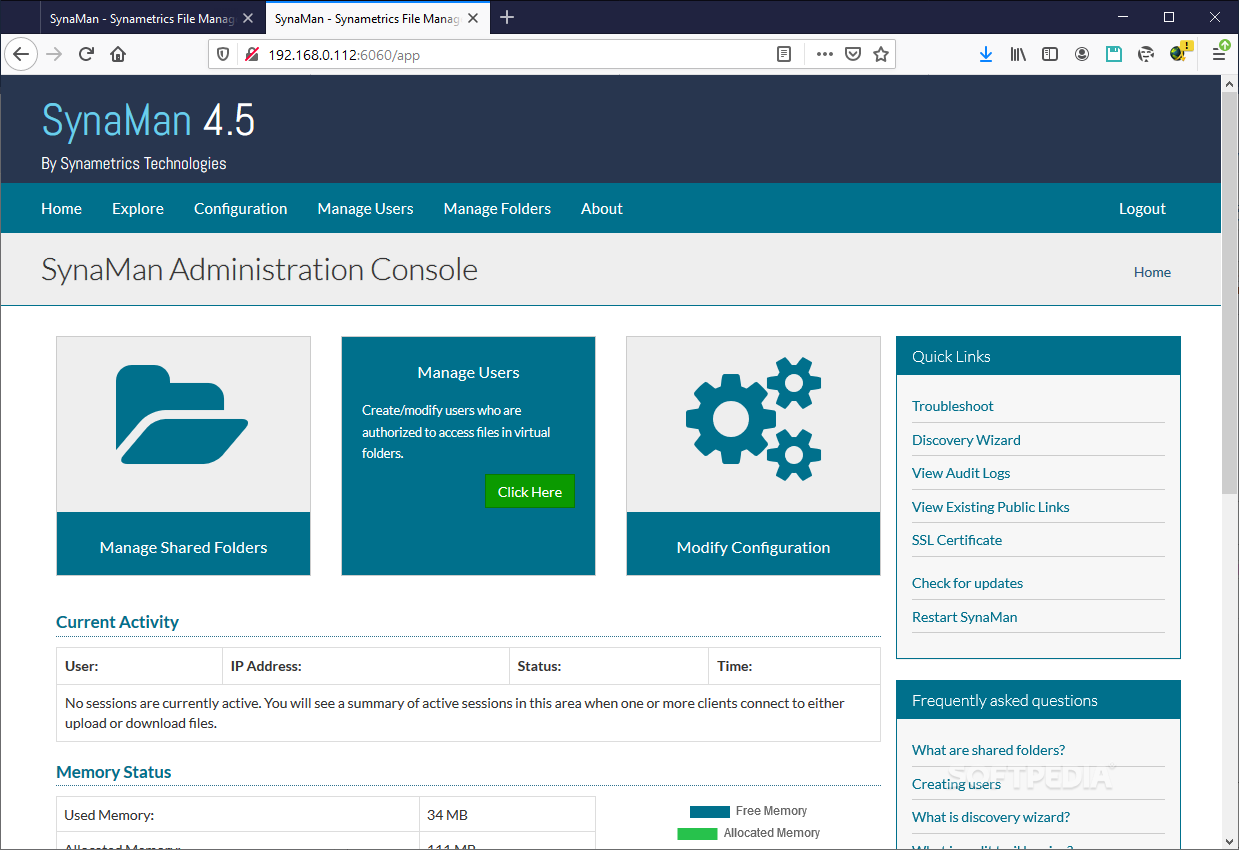Click the Home breadcrumb link
This screenshot has height=850, width=1239.
[1152, 272]
